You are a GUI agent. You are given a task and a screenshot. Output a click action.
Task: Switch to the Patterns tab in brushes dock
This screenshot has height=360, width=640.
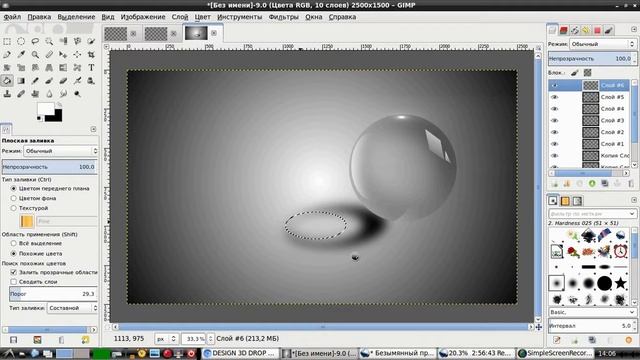tap(565, 201)
